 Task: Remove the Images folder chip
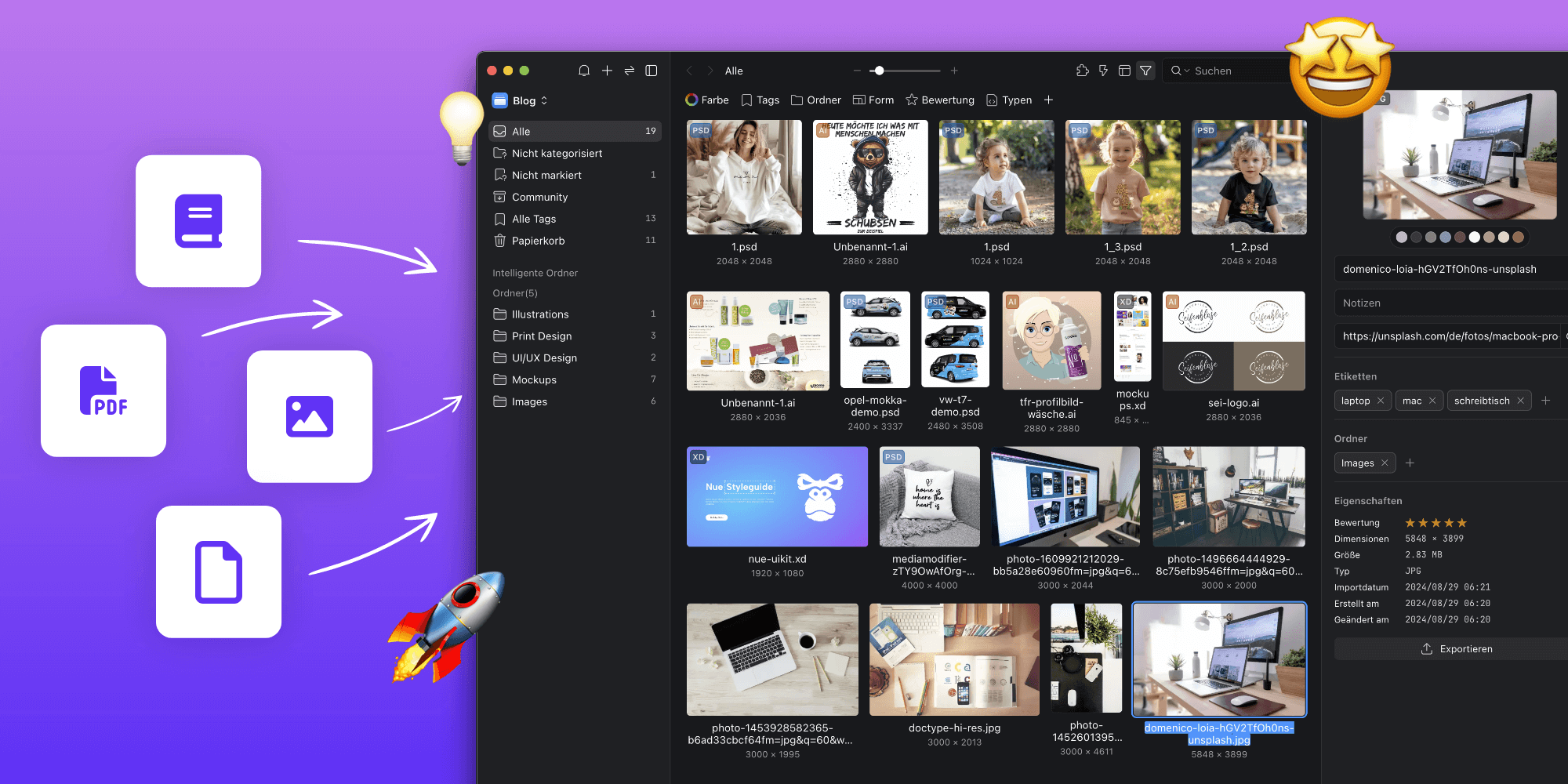coord(1385,463)
